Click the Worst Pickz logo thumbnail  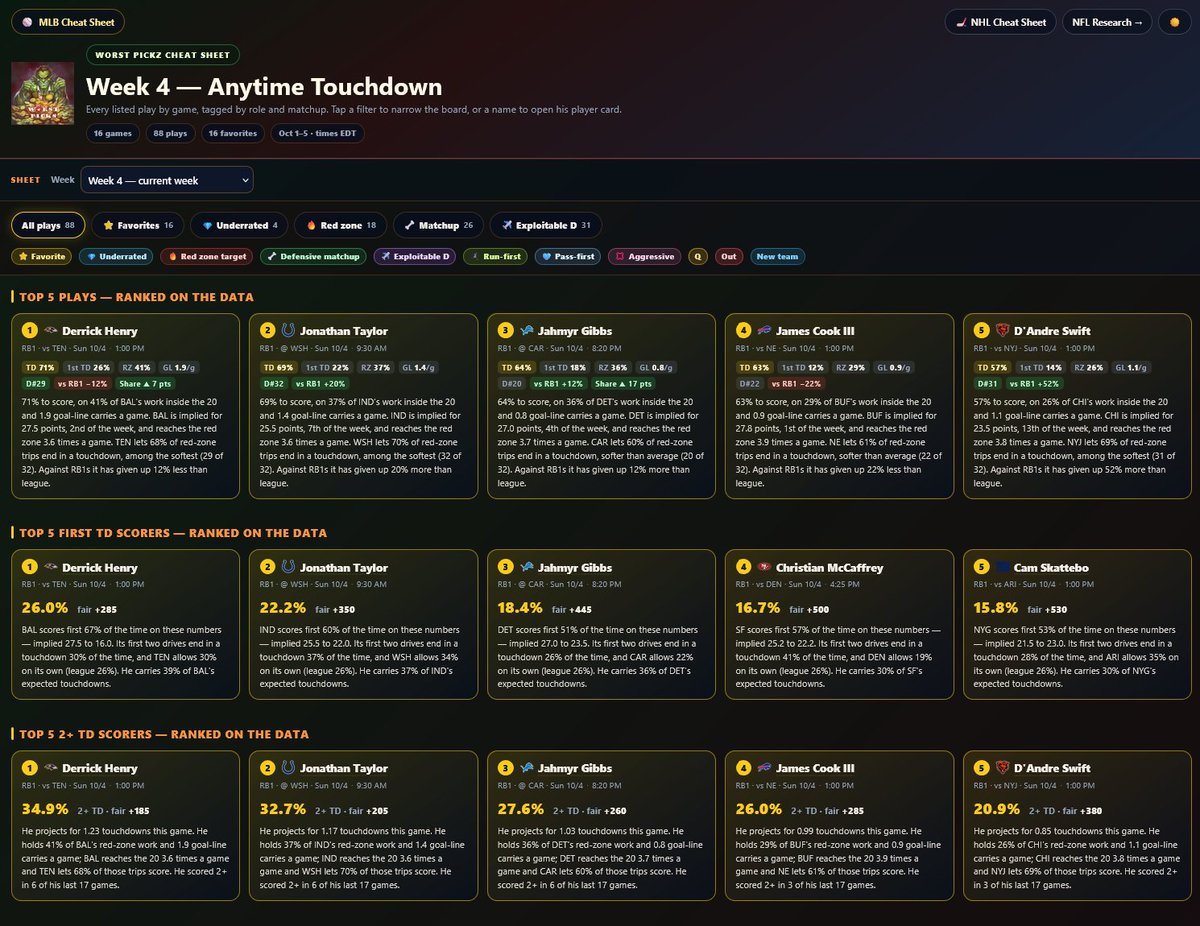(43, 93)
